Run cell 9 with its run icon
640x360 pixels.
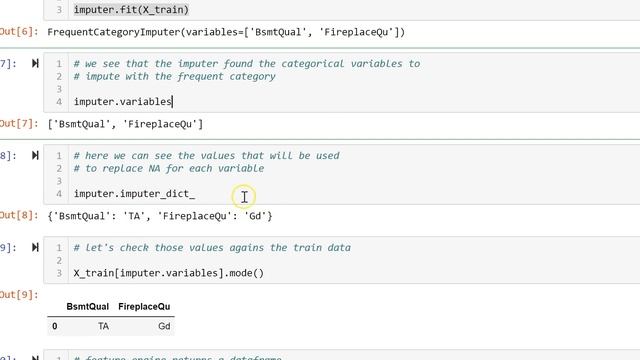click(35, 247)
